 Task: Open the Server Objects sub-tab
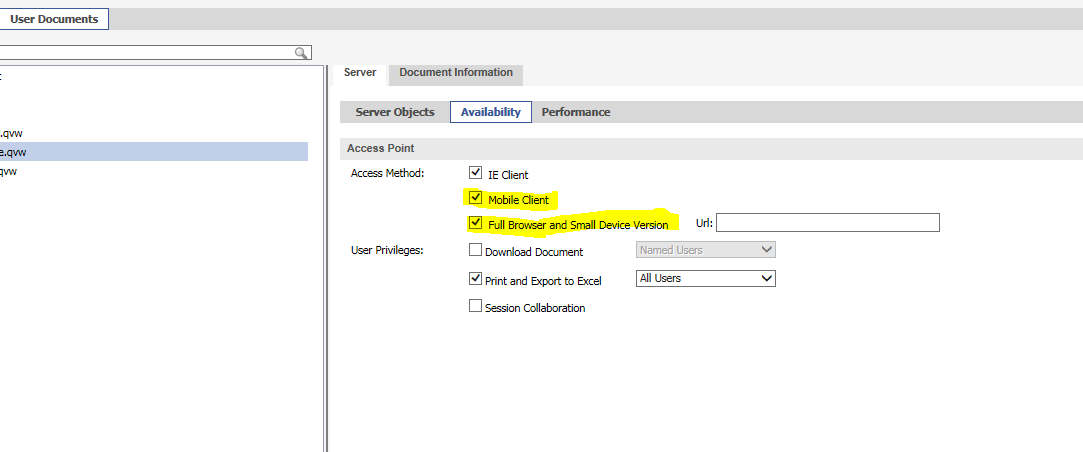395,112
